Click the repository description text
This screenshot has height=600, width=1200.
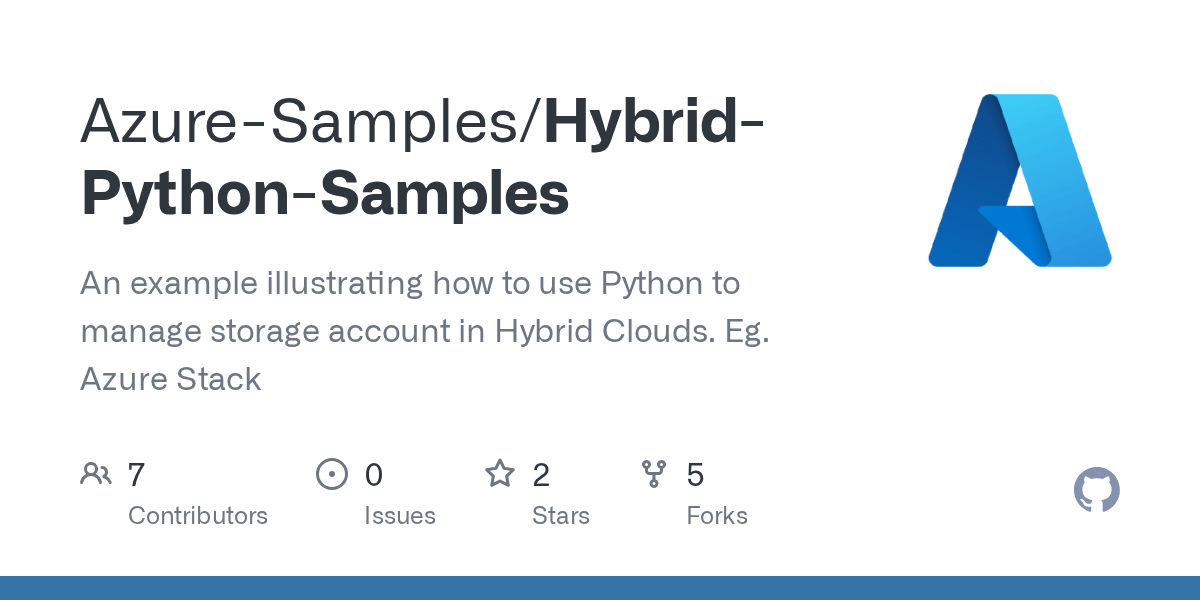(x=425, y=331)
